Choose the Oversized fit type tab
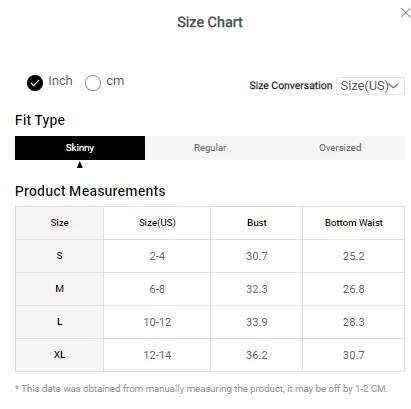Screen dimensions: 411x409 coord(340,148)
